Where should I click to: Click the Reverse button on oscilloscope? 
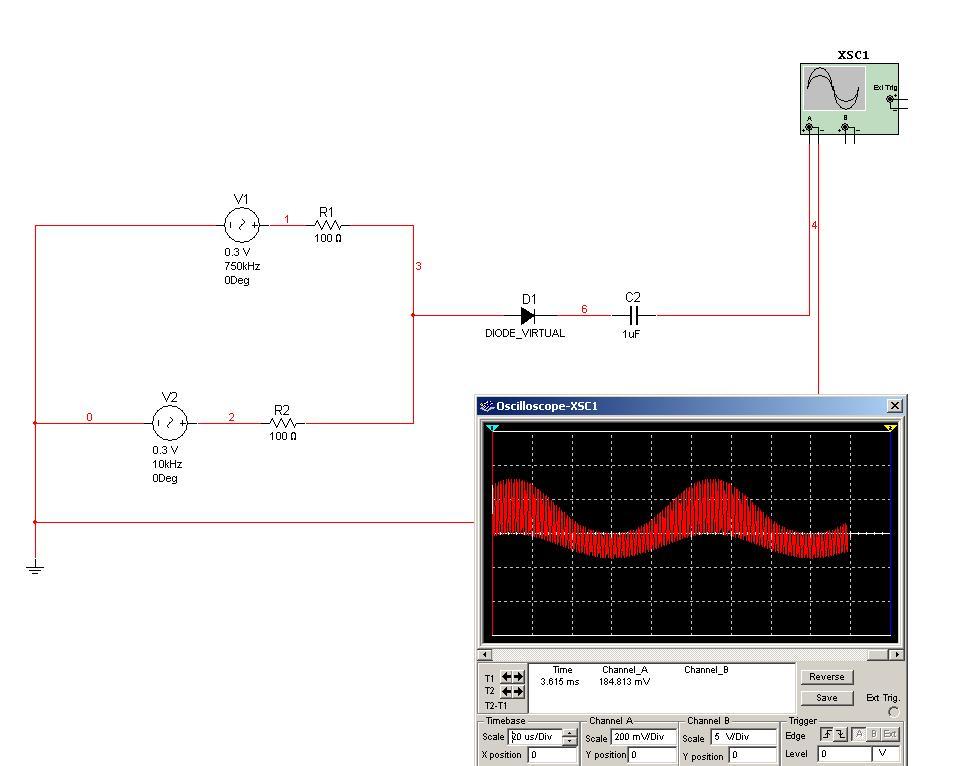click(x=826, y=677)
